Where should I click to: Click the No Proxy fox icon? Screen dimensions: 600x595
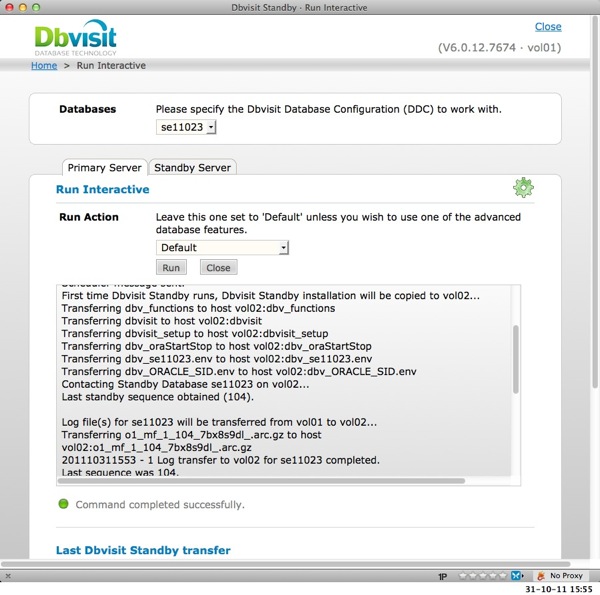pyautogui.click(x=541, y=575)
